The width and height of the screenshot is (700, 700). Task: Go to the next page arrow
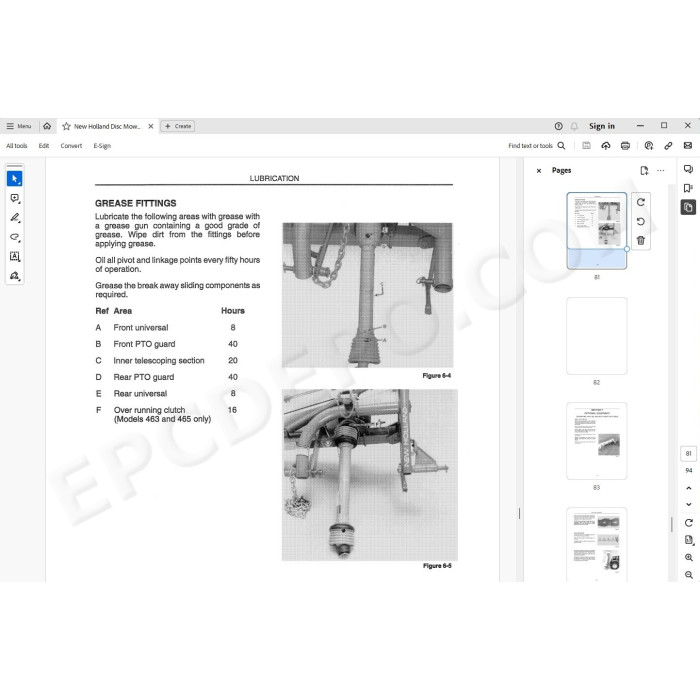[688, 504]
